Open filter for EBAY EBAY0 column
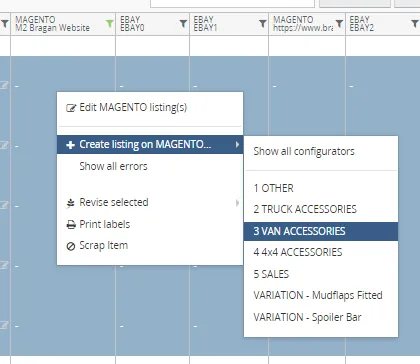Viewport: 420px width, 364px height. (x=183, y=24)
